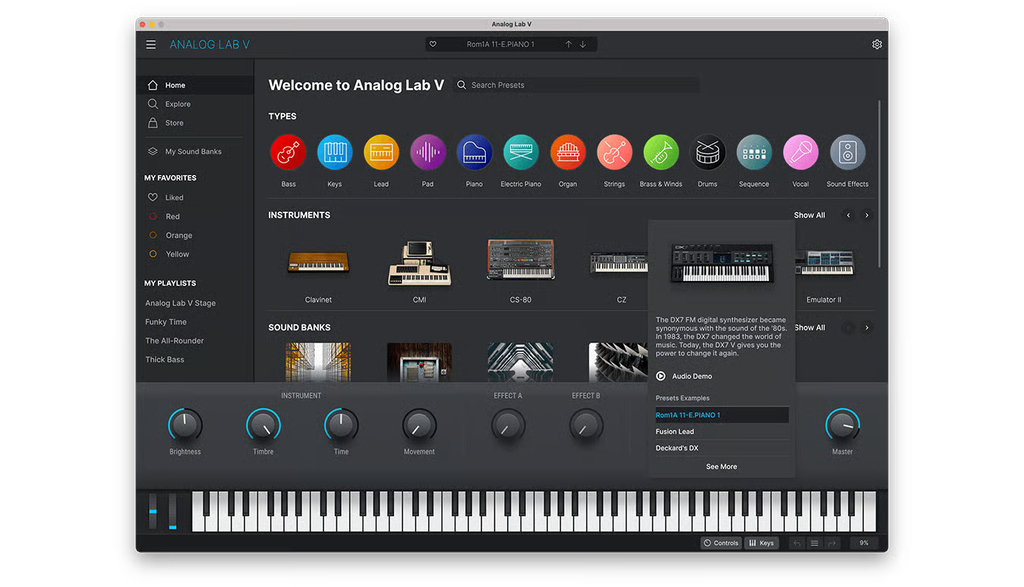
Task: Click the Movement knob
Action: point(419,425)
